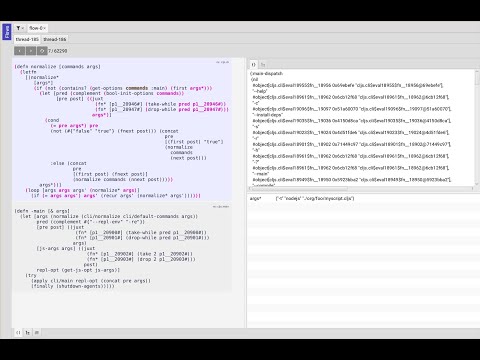480x360 pixels.
Task: Click the vertical scrollbar of the value pane
Action: pos(477,127)
